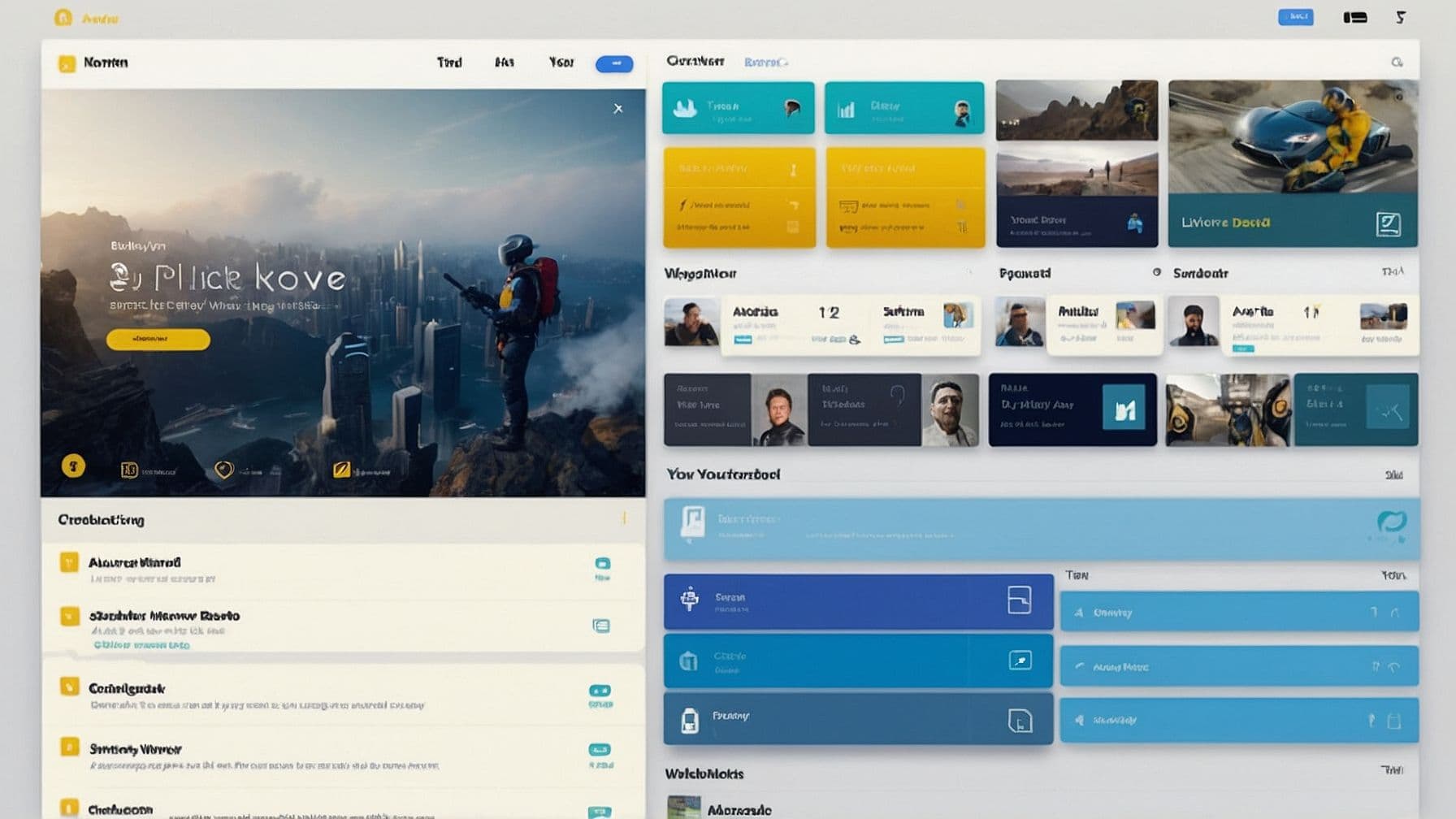
Task: Open the Rriulist profile photo
Action: 1020,322
